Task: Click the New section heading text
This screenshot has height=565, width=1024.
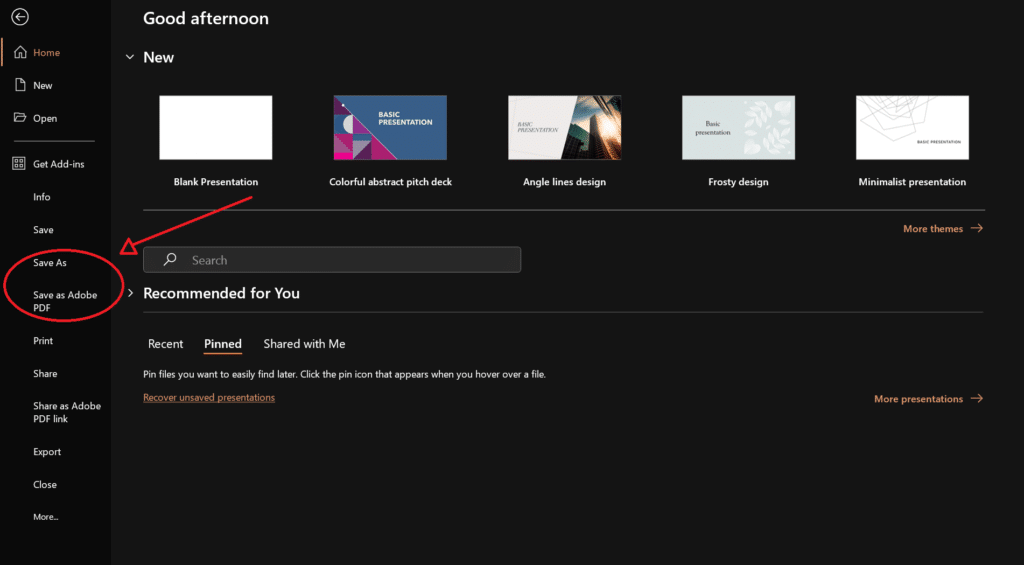Action: [x=159, y=57]
